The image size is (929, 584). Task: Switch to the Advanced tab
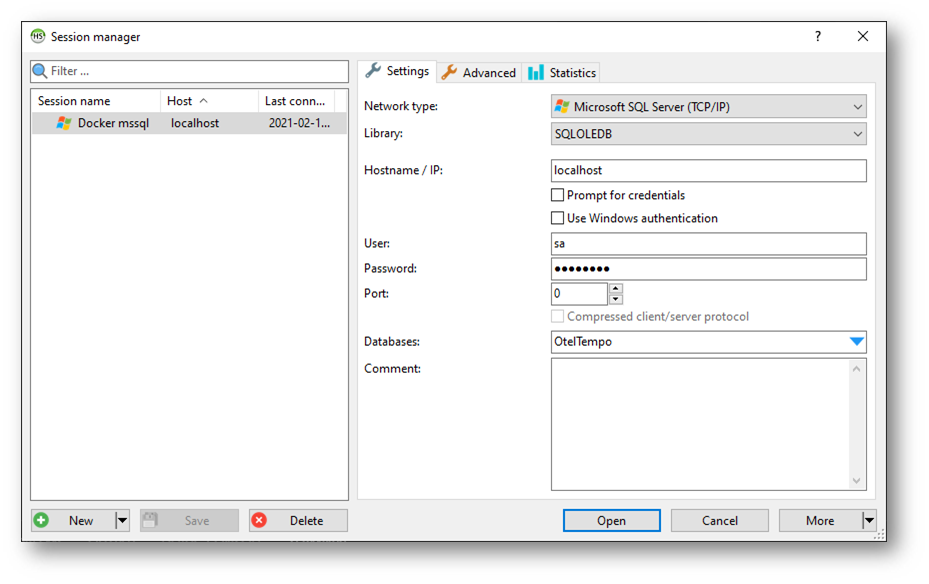point(479,72)
